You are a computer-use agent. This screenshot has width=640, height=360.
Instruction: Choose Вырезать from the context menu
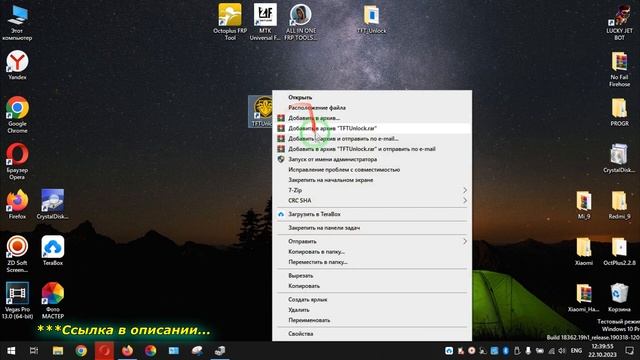coord(372,276)
